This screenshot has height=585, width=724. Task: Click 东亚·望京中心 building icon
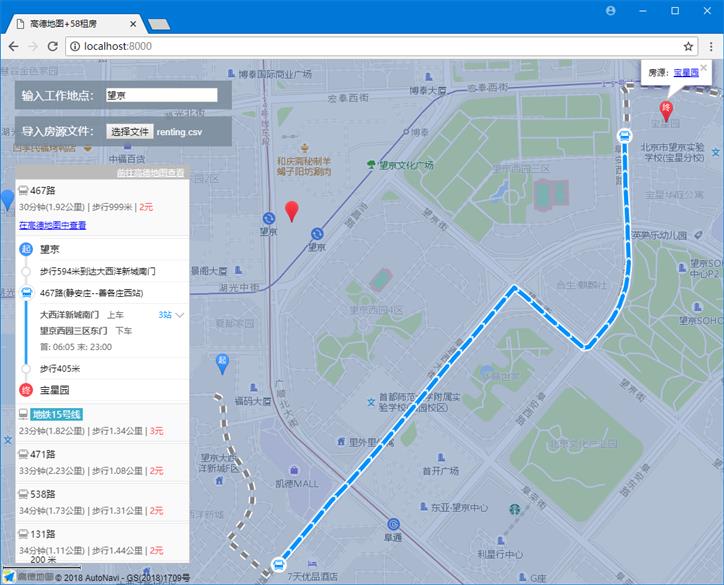coord(423,507)
